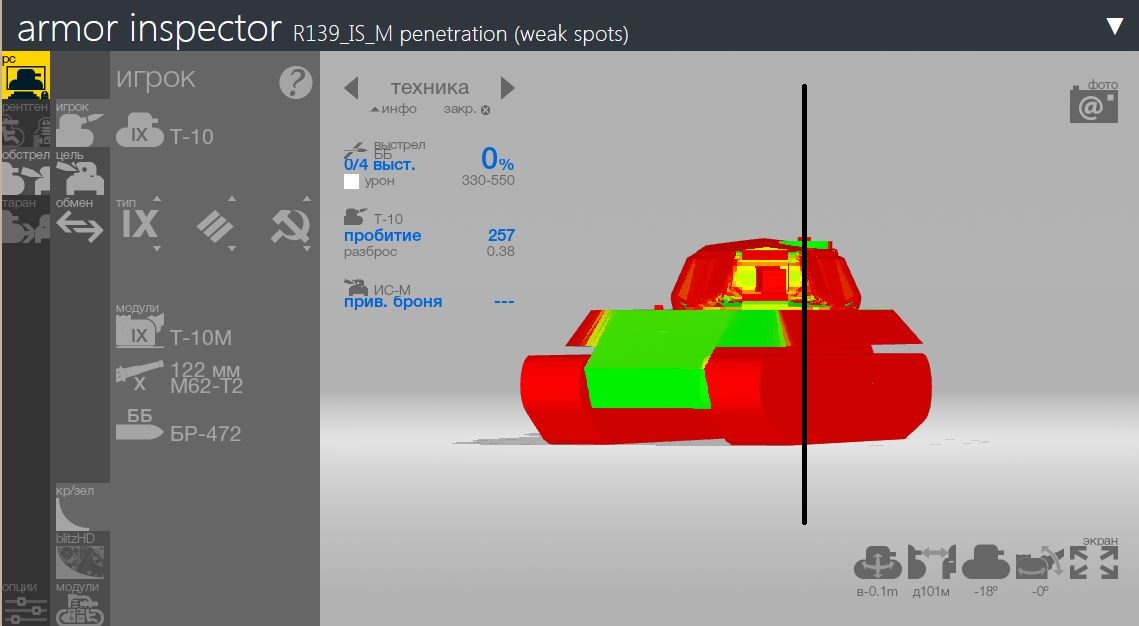Image resolution: width=1139 pixels, height=626 pixels.
Task: Select the yellow PC platform tank icon
Action: pos(25,76)
